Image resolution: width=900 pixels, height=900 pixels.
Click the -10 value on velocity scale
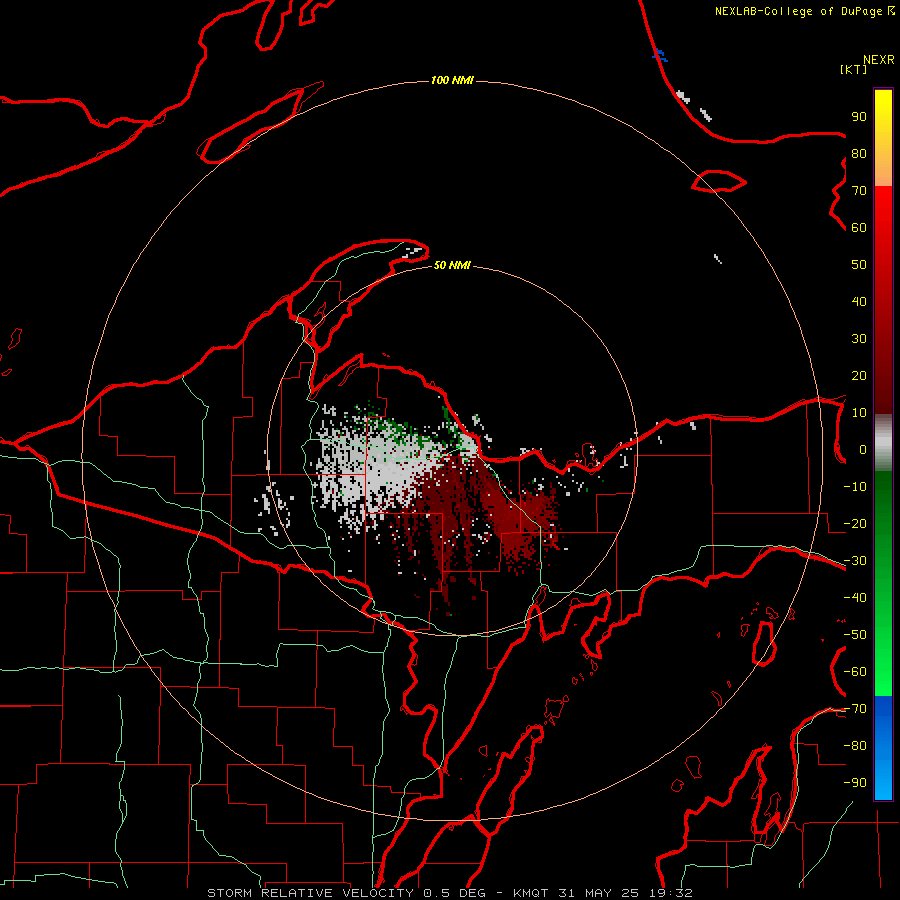[x=855, y=487]
